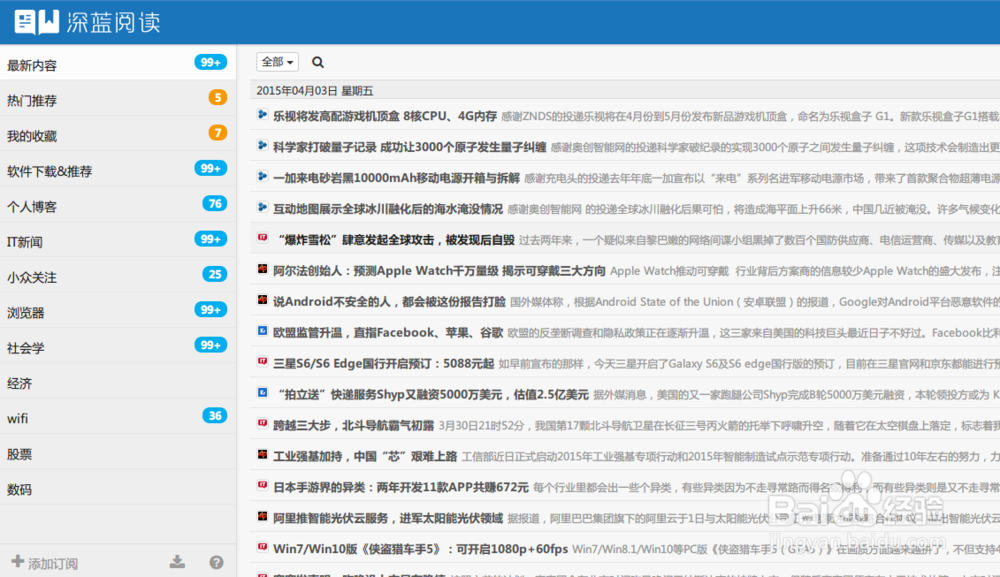1000x577 pixels.
Task: Open article 阿尔法创始人:预测Apple Watch
Action: 439,271
